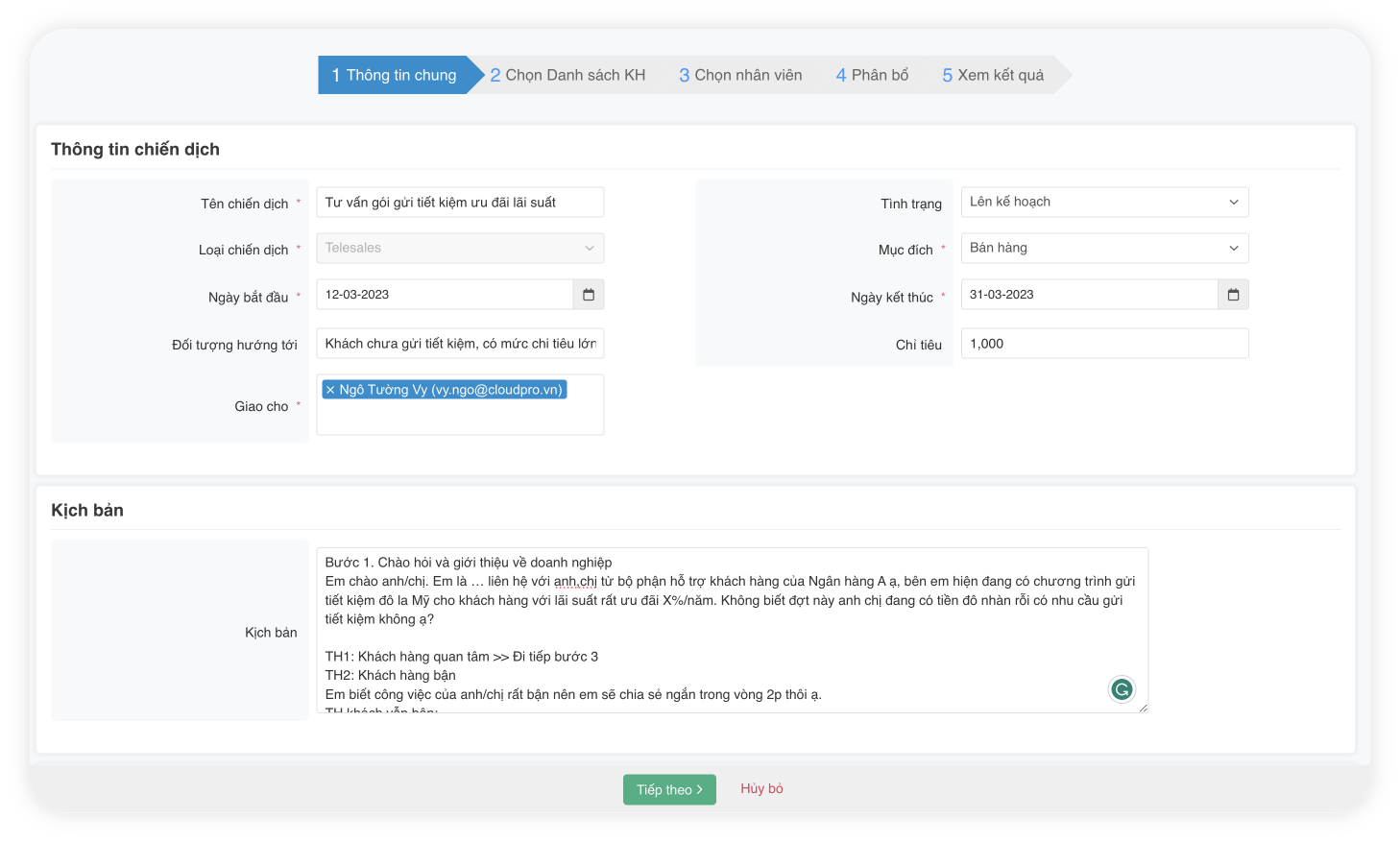Go to step 4 Phân bổ
This screenshot has height=842, width=1400.
coord(872,75)
